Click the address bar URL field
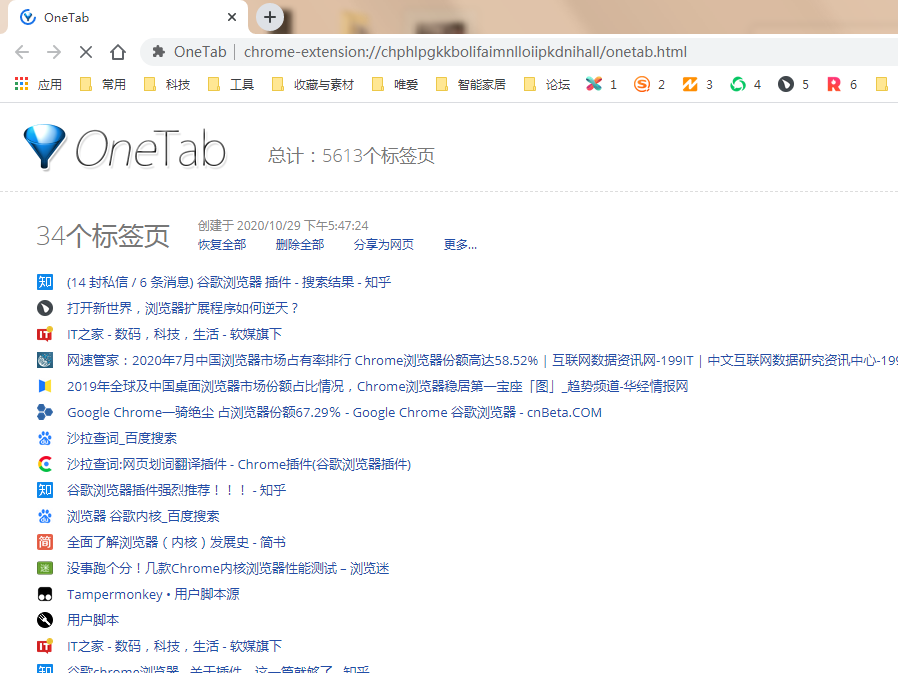Viewport: 898px width, 673px height. 465,52
